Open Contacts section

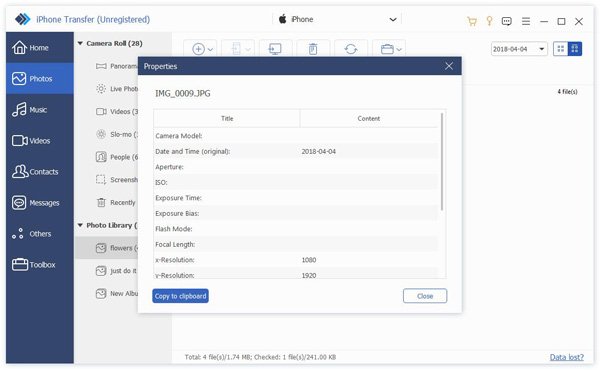point(40,172)
